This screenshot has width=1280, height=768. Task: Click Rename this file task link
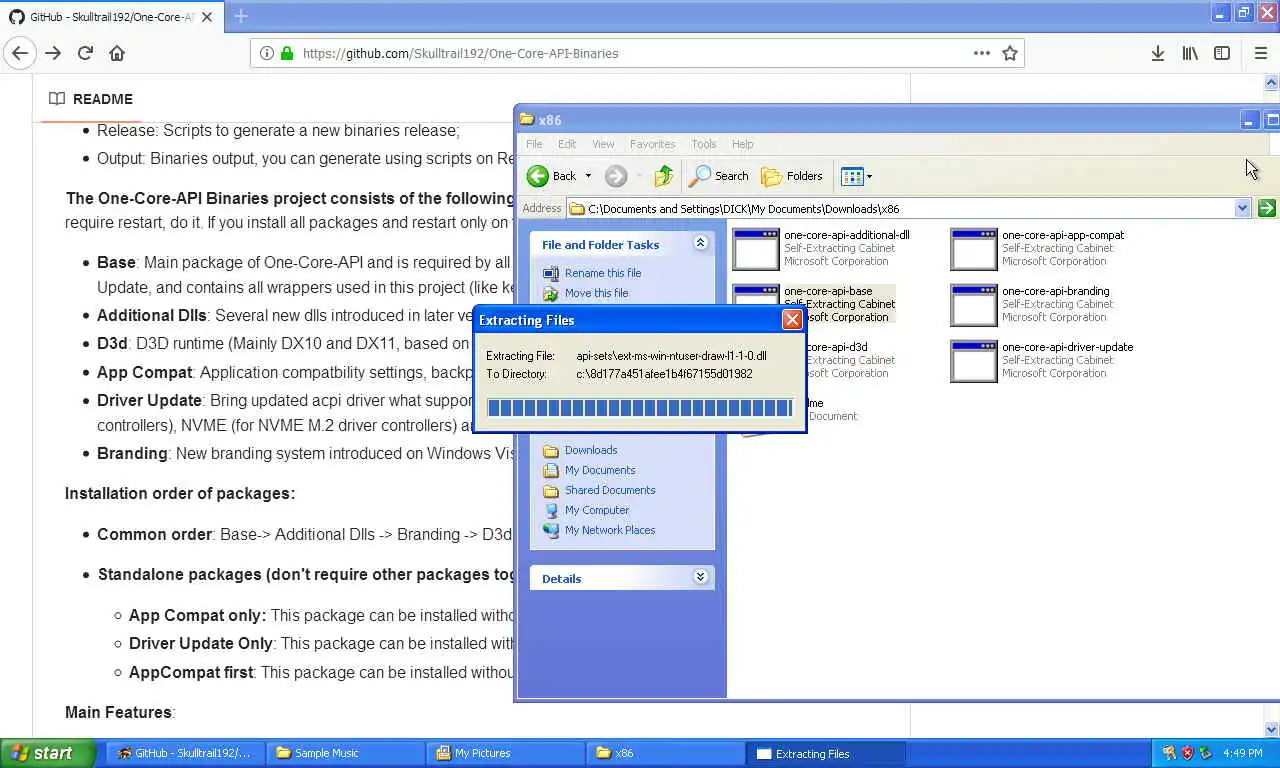coord(603,273)
